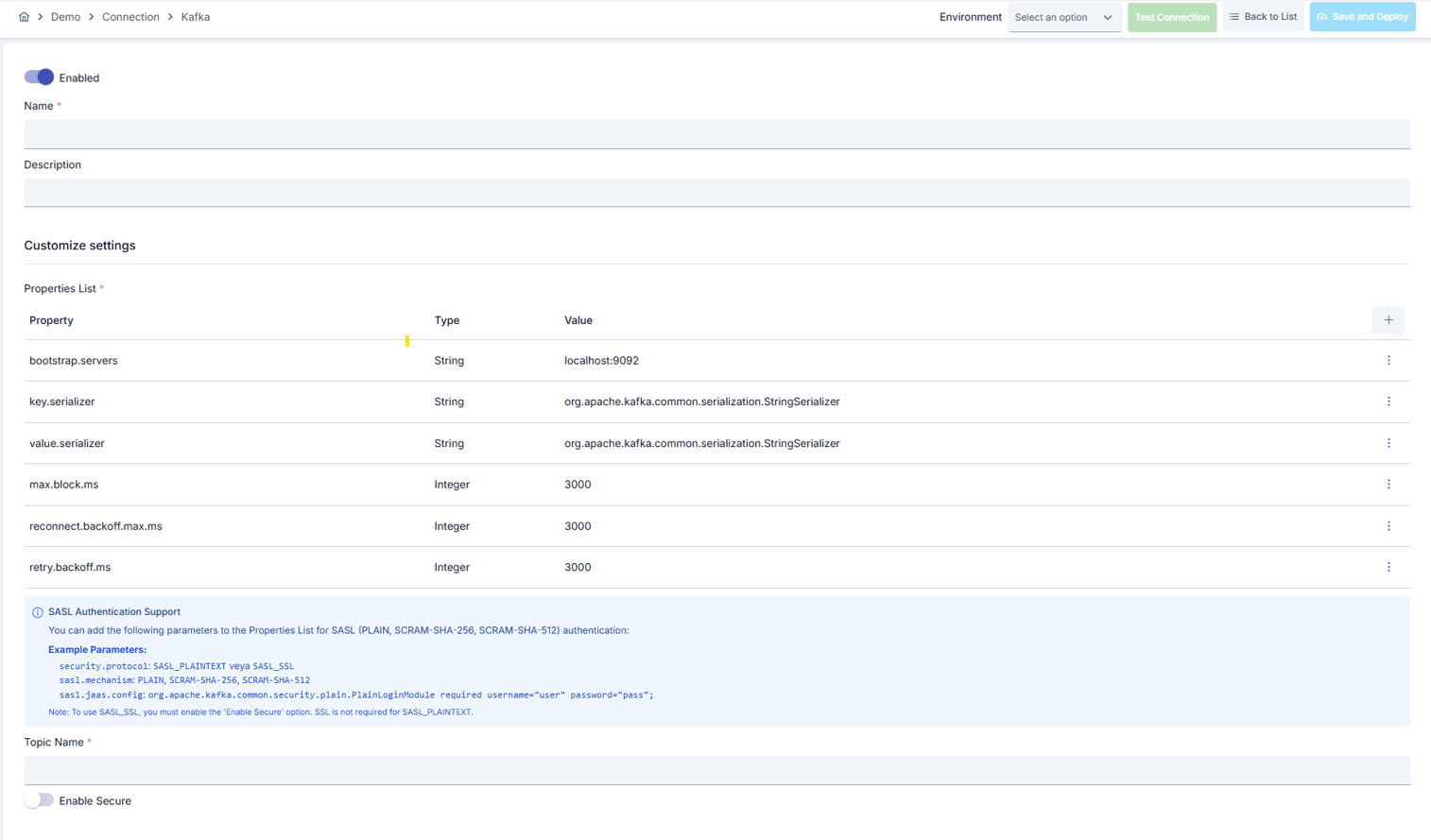
Task: Click the sasl.mechanism example line
Action: tap(184, 680)
